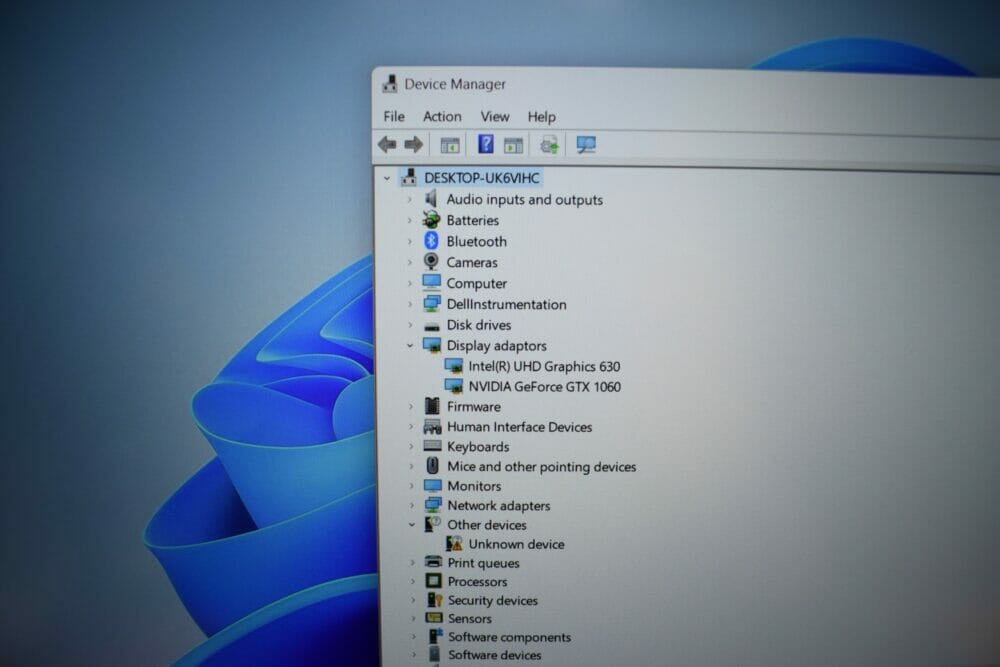Screen dimensions: 1000x667
Task: Click the Disk drives icon
Action: point(432,326)
